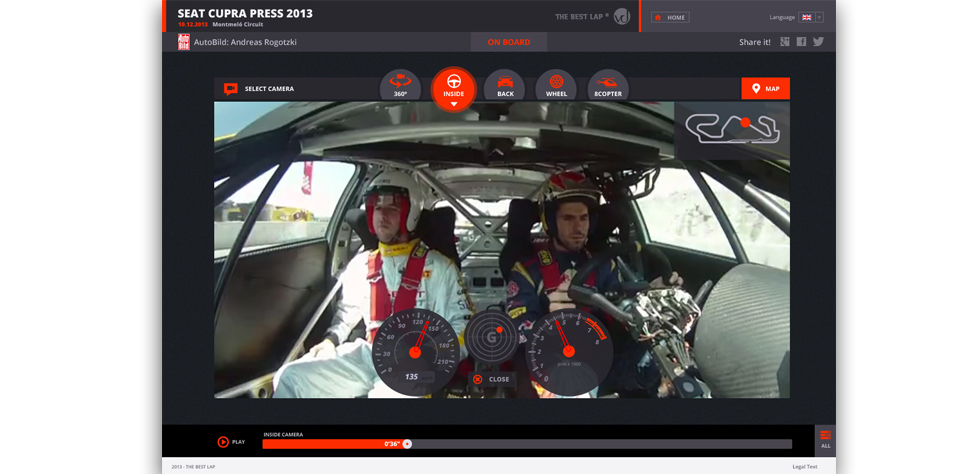Close the gauges overlay

492,379
